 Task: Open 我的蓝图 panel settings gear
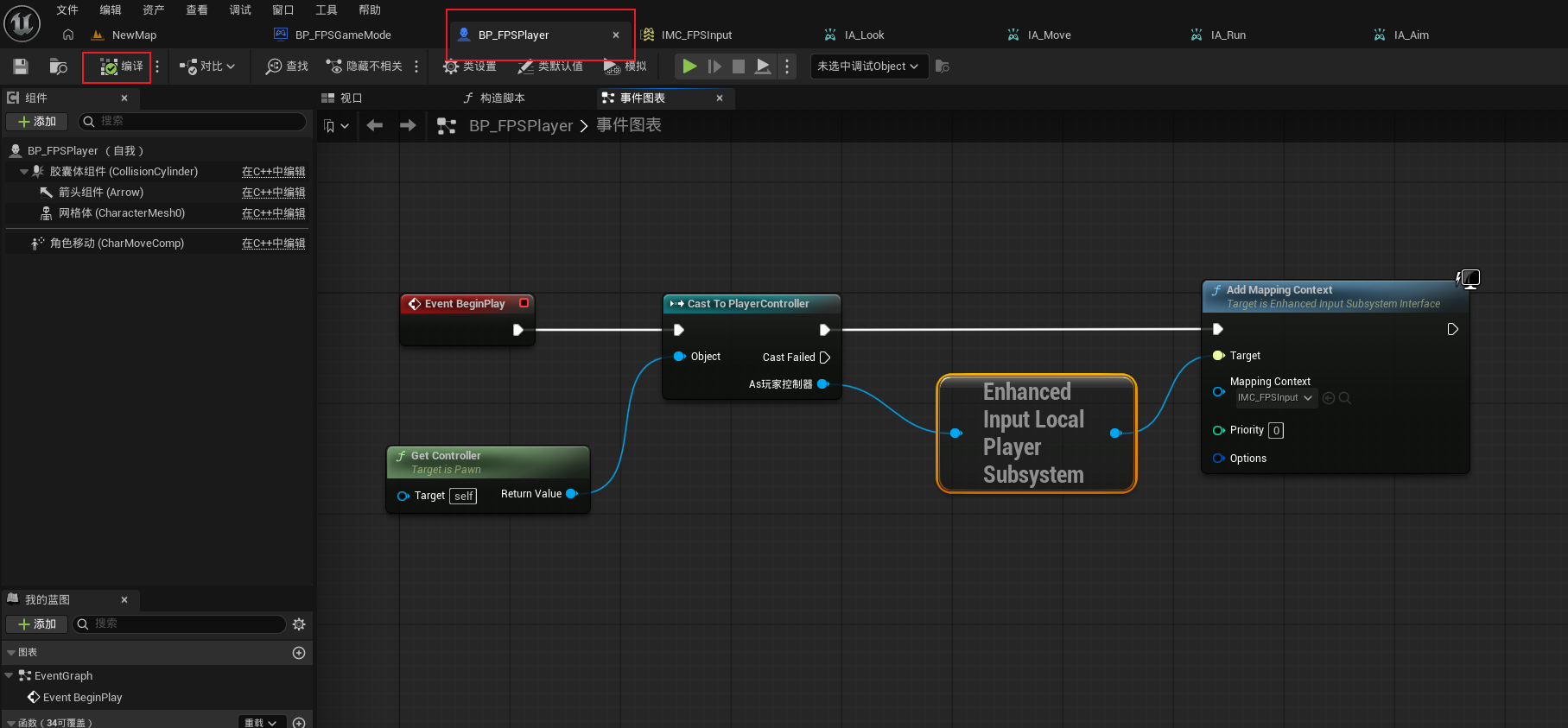299,624
